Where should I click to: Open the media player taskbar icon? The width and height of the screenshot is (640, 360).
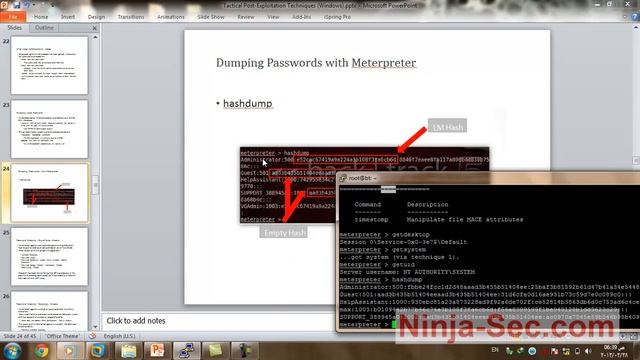click(69, 351)
